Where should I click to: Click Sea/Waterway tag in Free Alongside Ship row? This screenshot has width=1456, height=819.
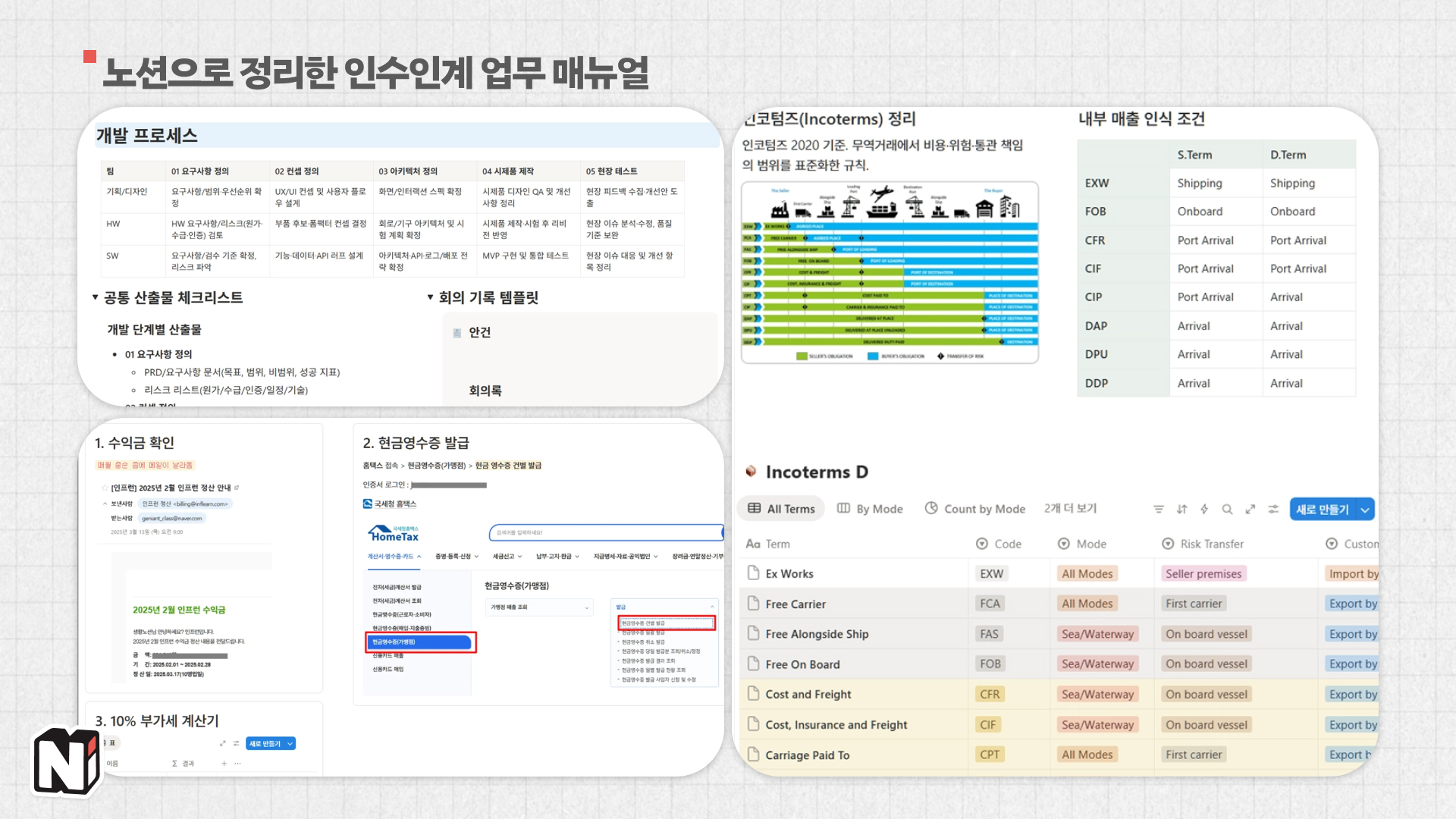click(x=1097, y=634)
